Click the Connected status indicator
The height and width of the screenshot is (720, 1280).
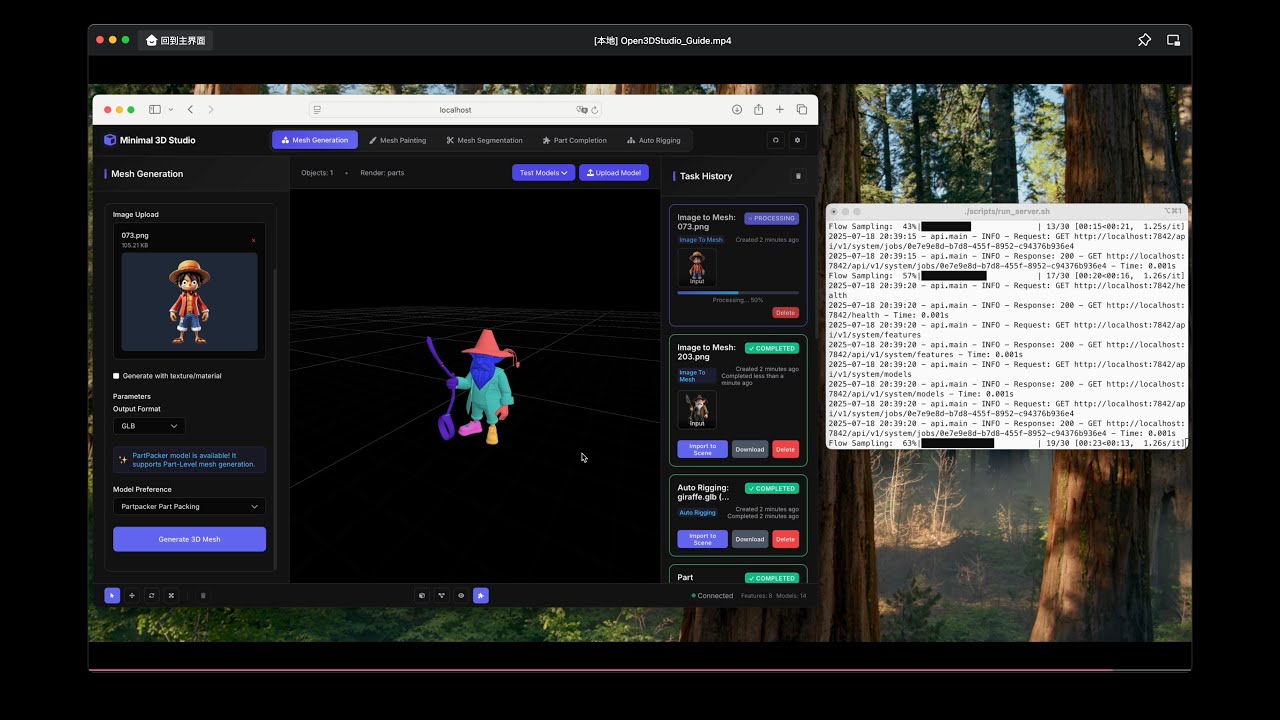[712, 595]
